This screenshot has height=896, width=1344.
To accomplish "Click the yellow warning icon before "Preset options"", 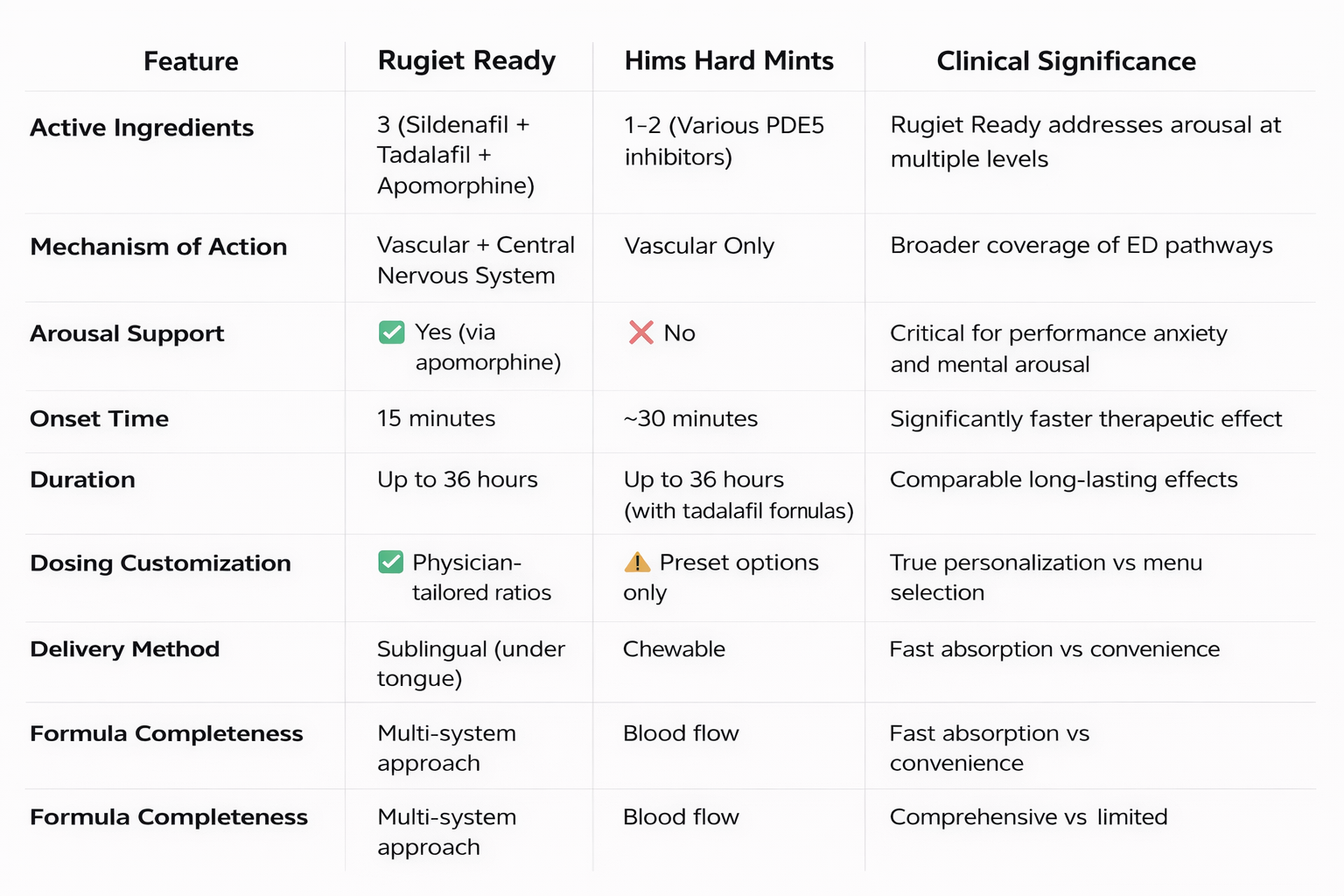I will [x=637, y=562].
